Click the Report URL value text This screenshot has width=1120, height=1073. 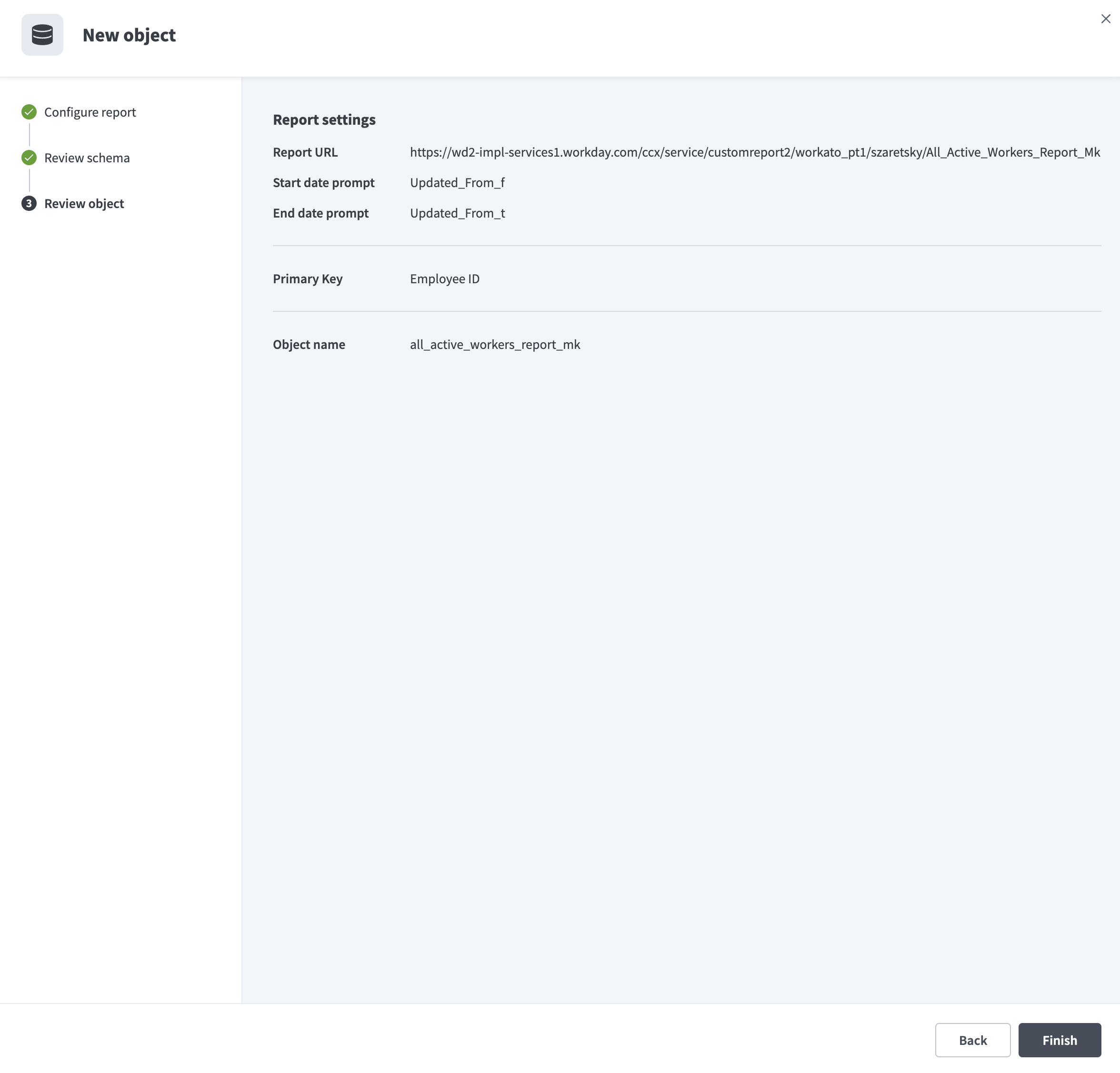point(755,152)
